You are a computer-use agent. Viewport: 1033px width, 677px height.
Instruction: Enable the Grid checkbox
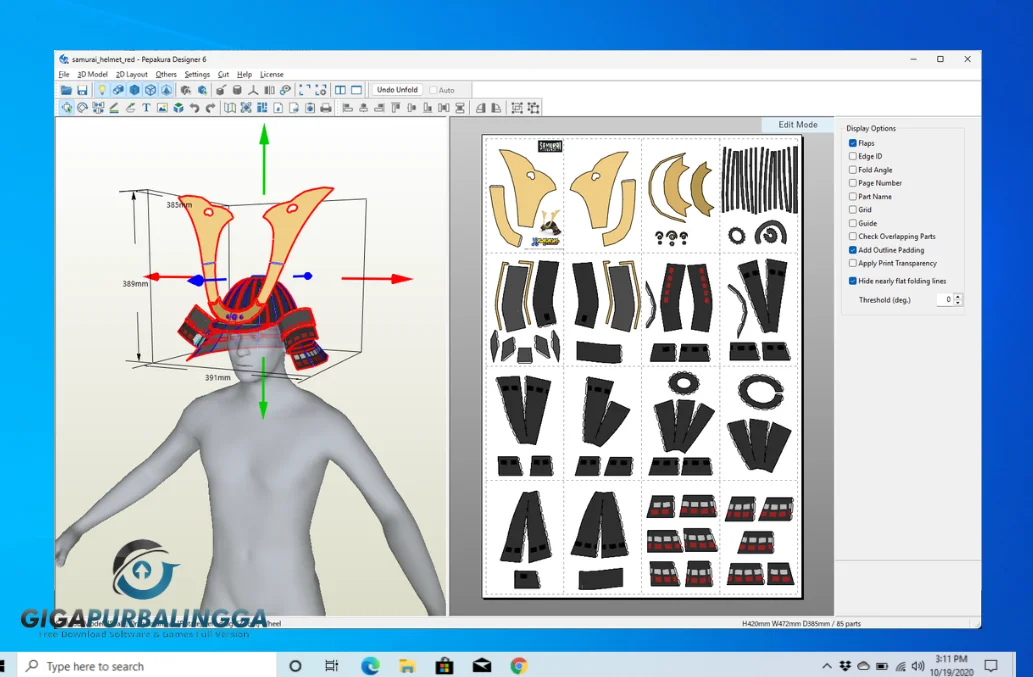click(x=852, y=209)
